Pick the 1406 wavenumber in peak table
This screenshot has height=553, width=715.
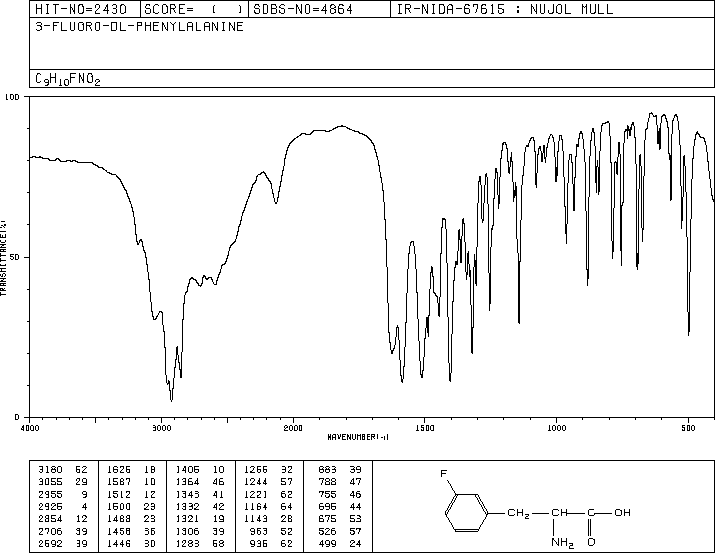[187, 470]
